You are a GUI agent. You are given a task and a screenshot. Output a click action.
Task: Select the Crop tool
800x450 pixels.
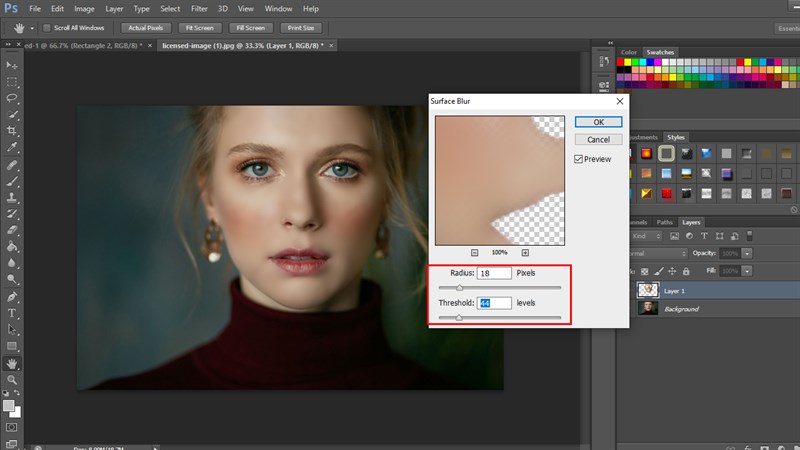tap(12, 131)
